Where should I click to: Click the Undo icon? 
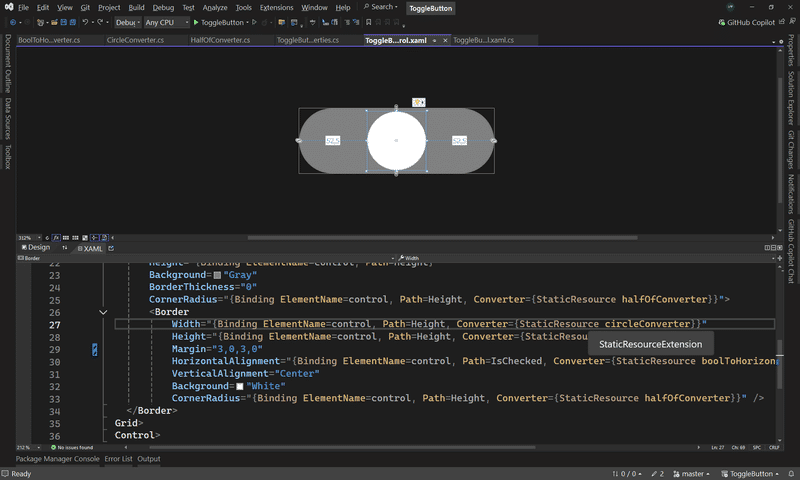[x=85, y=22]
